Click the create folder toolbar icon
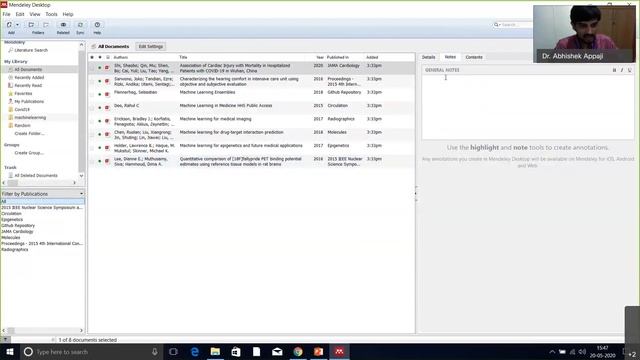Image resolution: width=640 pixels, height=360 pixels. (31, 25)
